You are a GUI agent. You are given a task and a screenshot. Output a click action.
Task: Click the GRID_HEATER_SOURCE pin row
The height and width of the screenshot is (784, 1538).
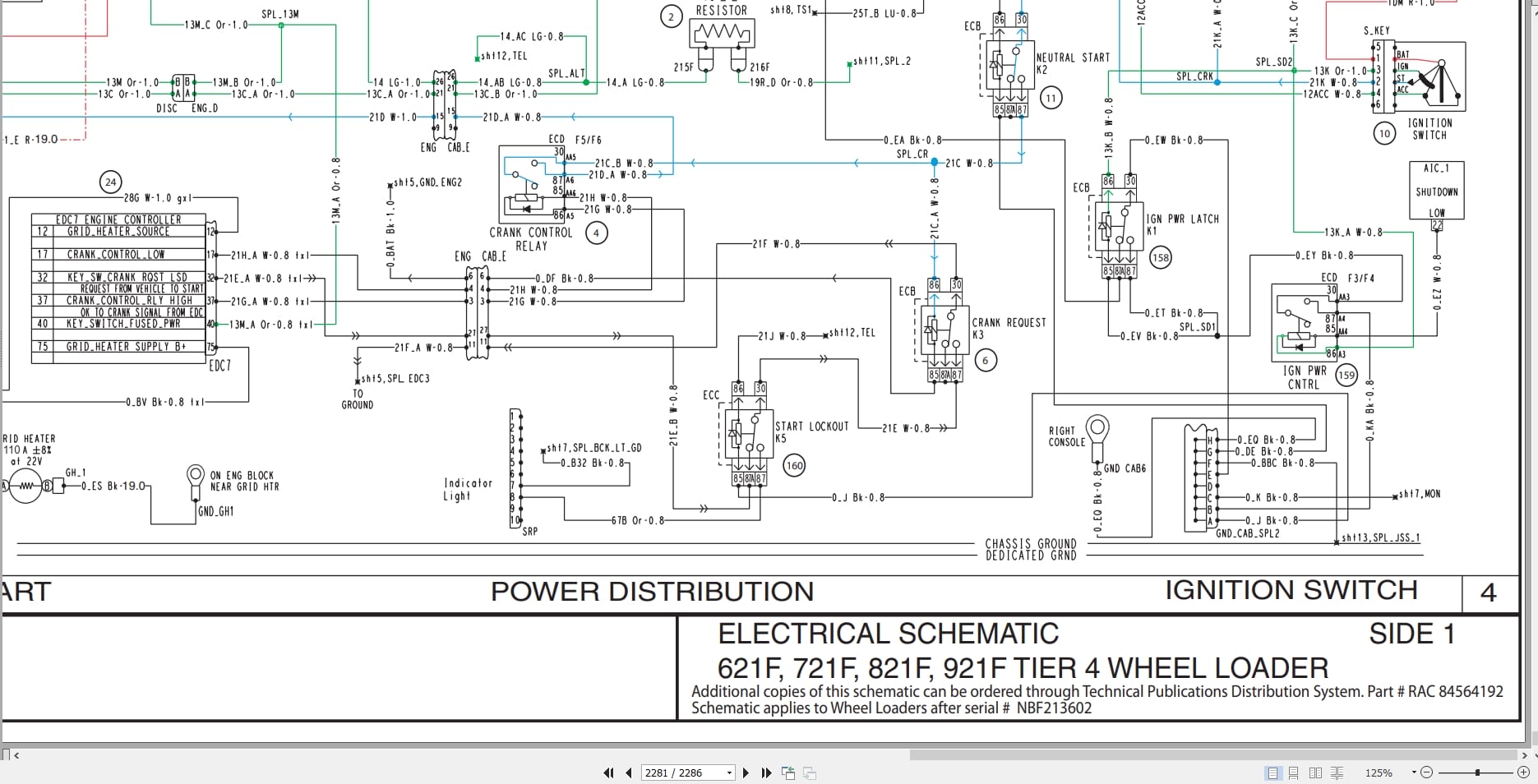tap(118, 232)
